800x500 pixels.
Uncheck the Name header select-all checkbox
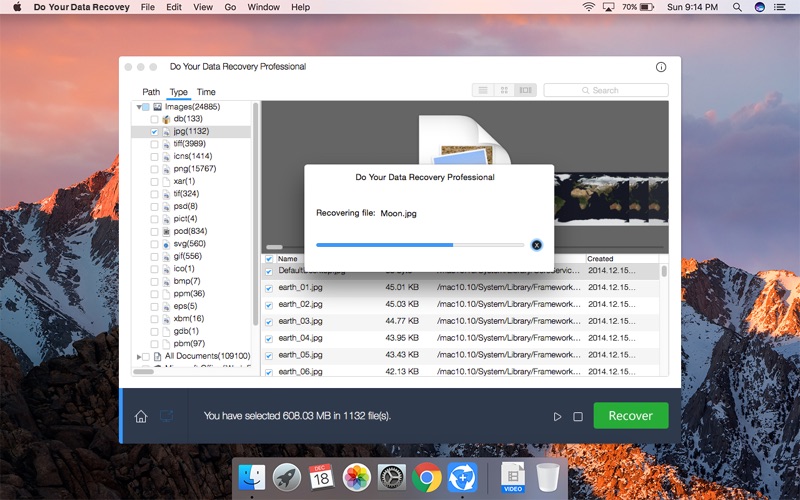[x=269, y=259]
